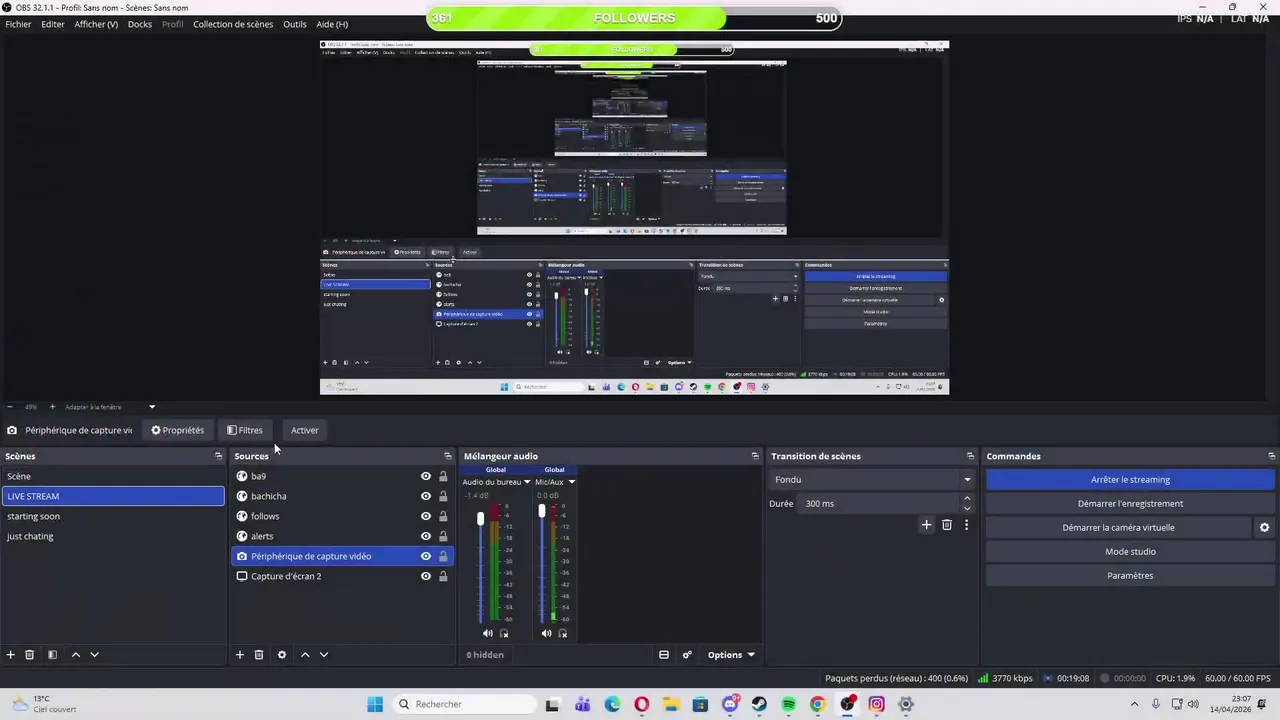
Task: Open the Mic/Aux channel dropdown
Action: click(555, 482)
